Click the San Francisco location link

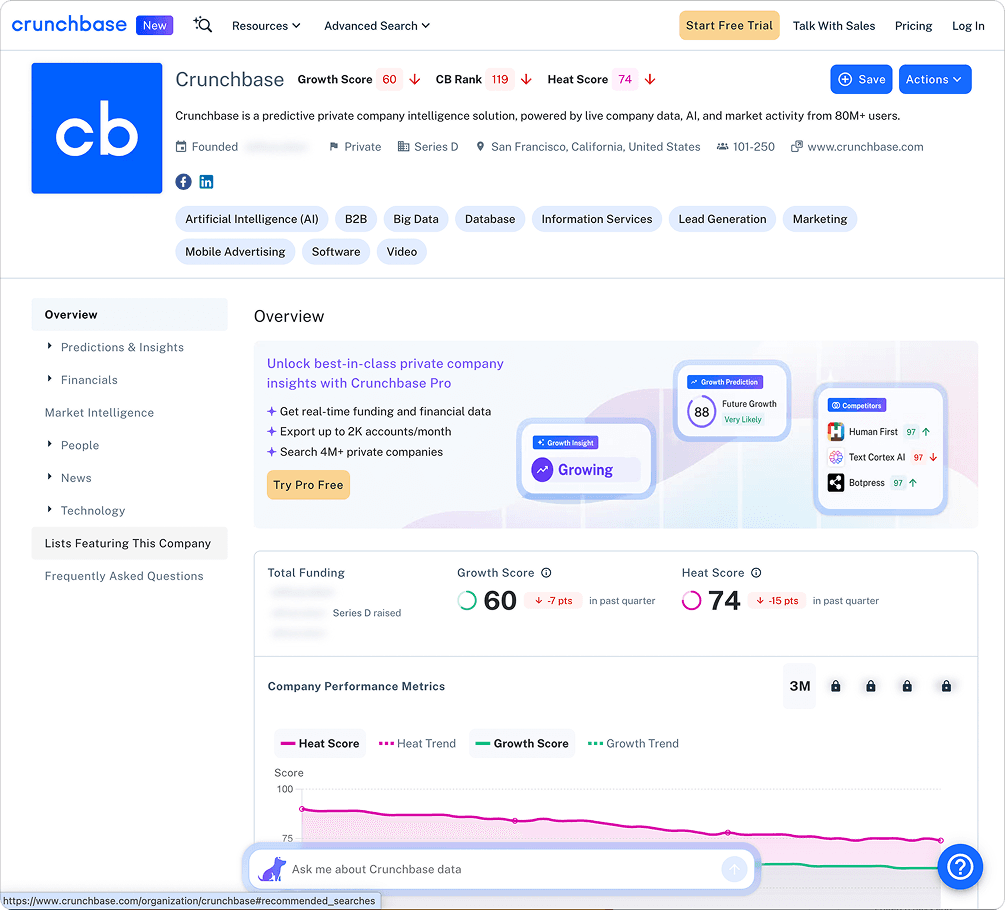[595, 147]
